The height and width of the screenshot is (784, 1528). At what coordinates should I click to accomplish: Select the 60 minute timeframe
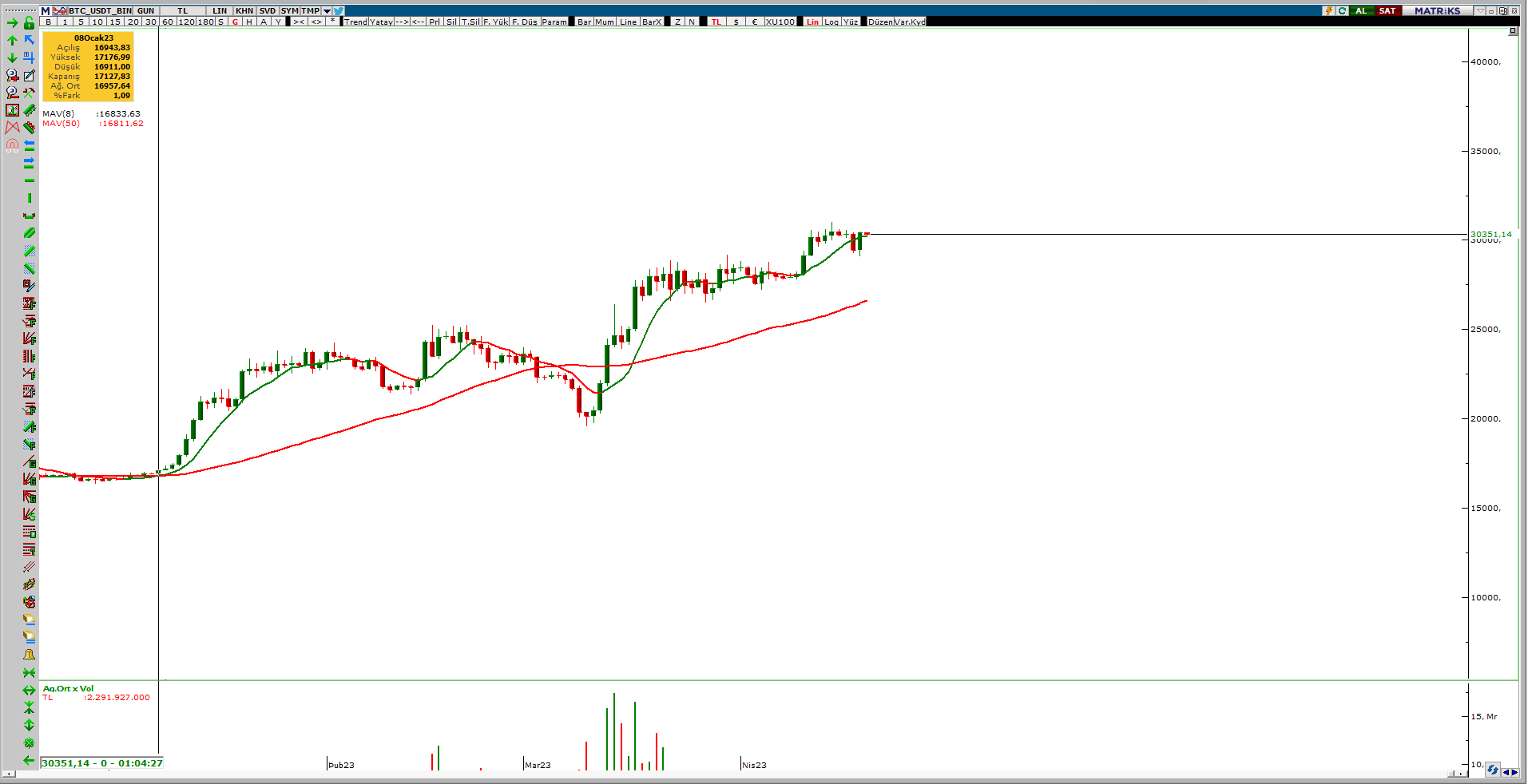168,22
